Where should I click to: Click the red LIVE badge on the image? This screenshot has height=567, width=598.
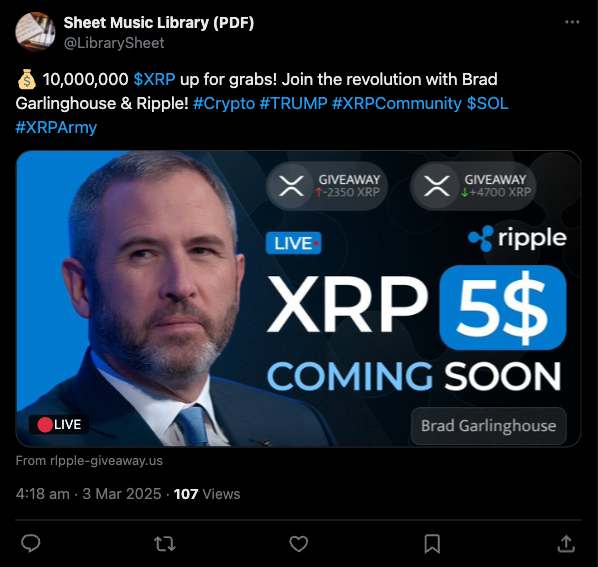click(59, 424)
